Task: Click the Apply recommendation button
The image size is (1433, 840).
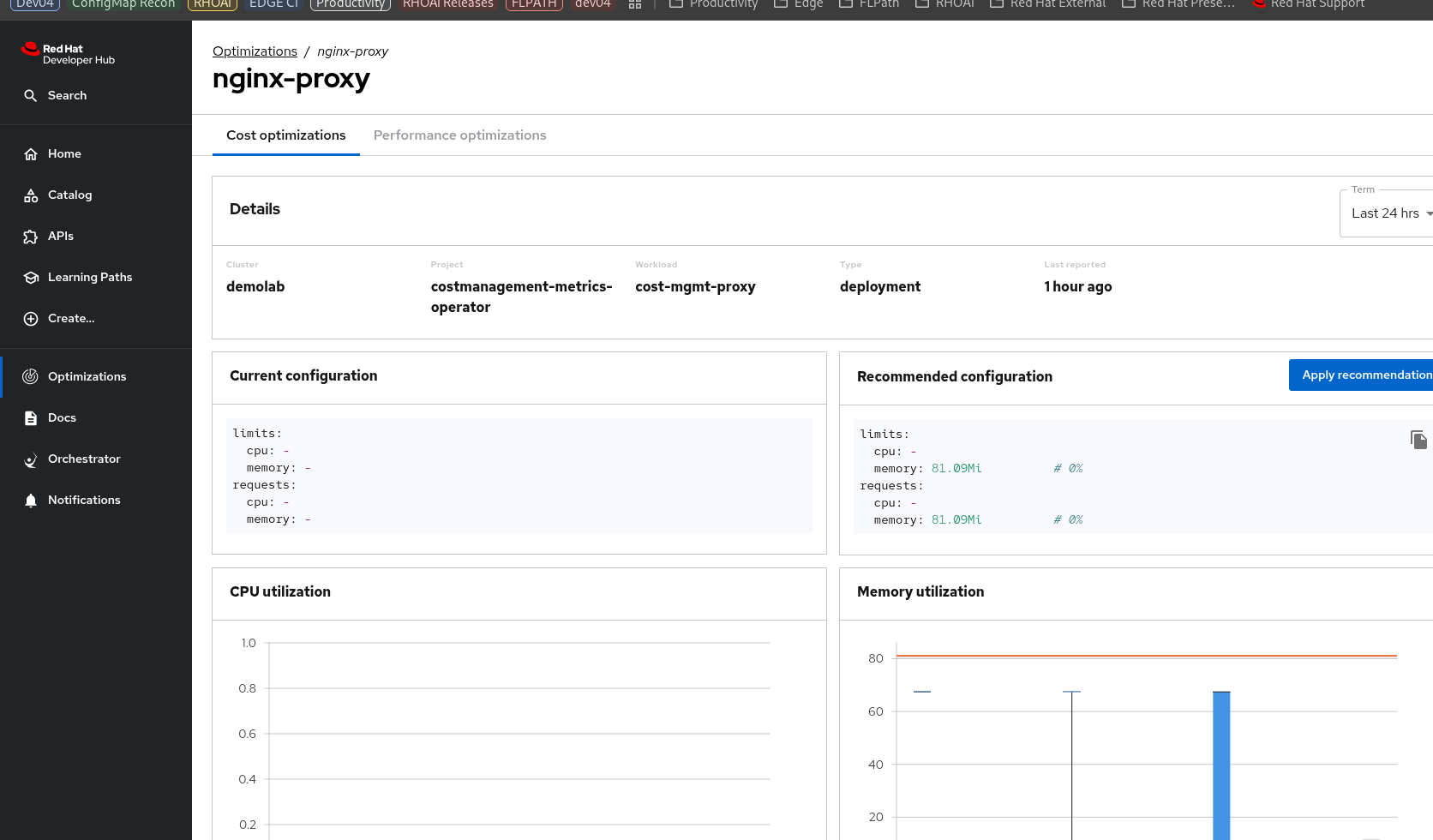Action: click(1364, 375)
